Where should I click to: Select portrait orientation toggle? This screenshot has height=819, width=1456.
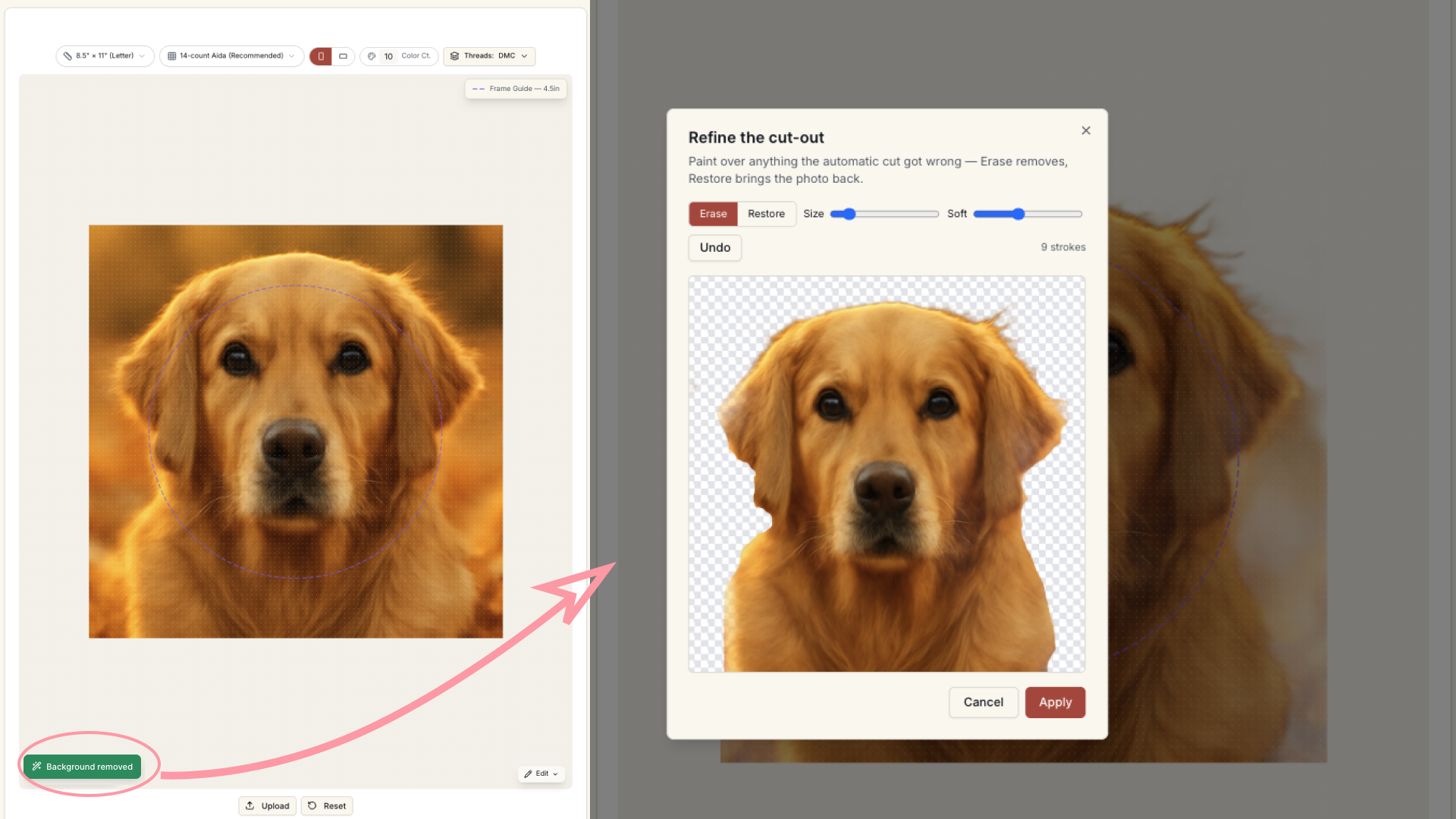pyautogui.click(x=321, y=56)
